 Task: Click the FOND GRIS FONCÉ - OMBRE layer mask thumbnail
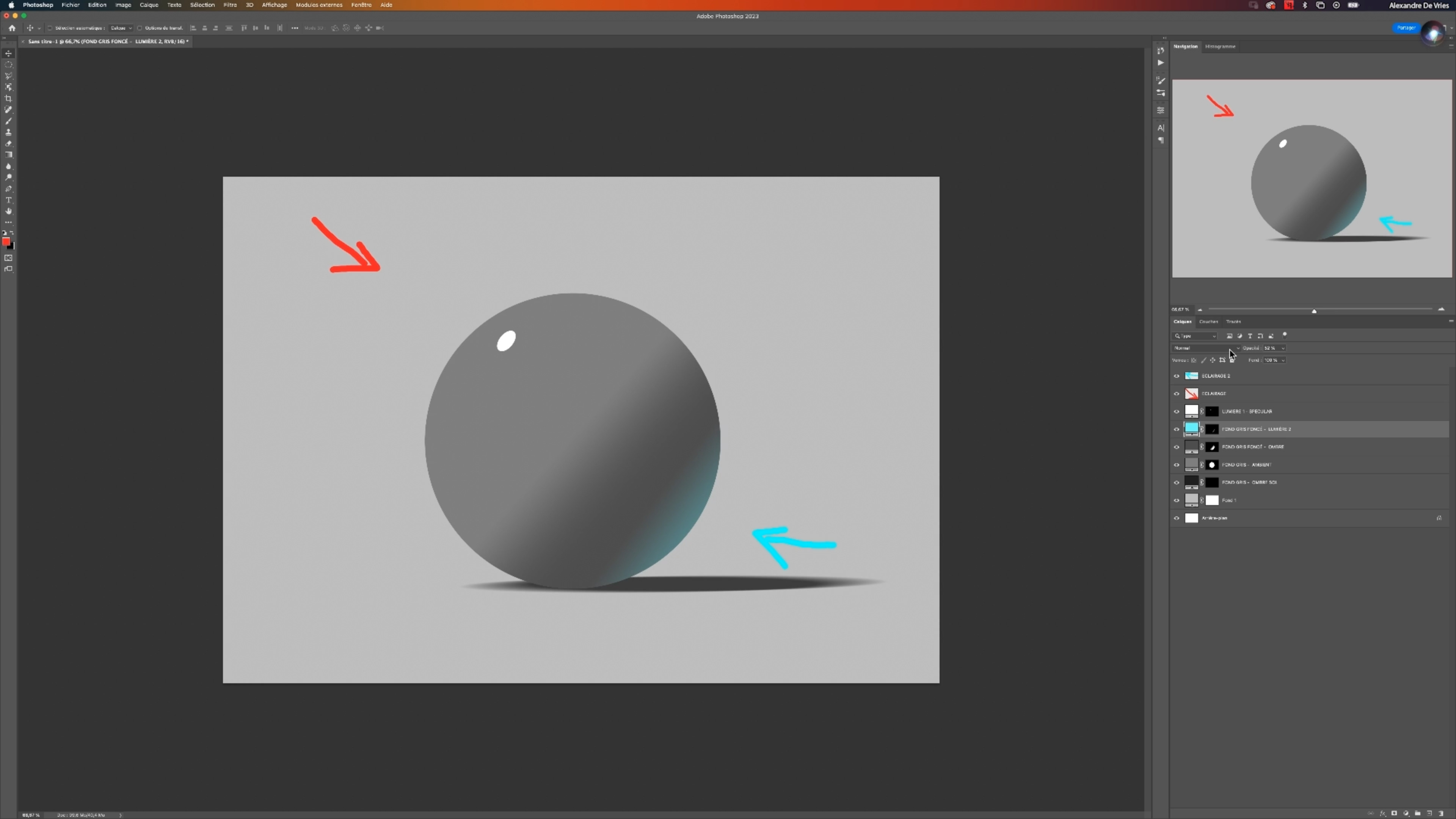1212,447
